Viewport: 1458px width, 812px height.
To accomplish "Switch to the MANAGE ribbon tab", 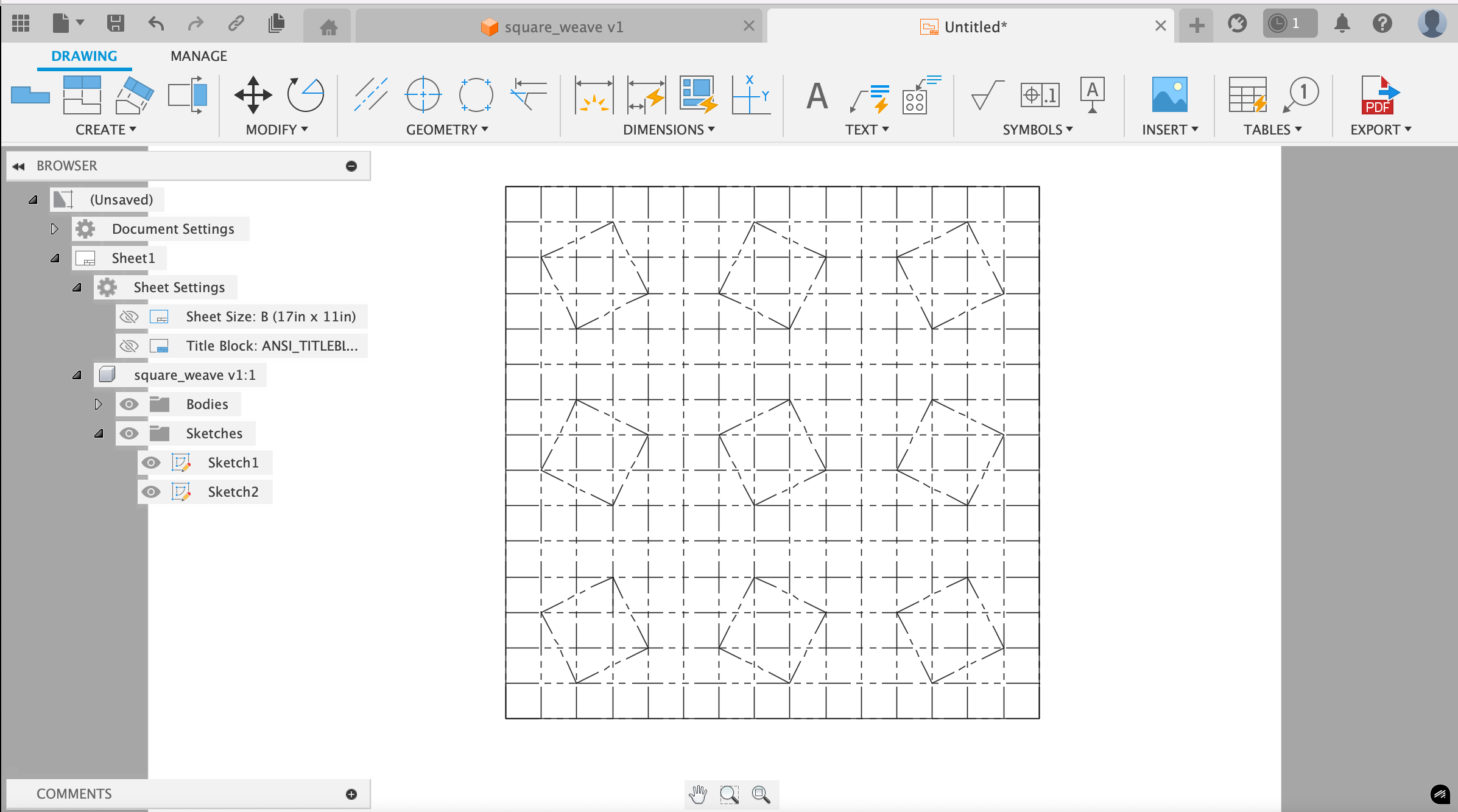I will 197,56.
